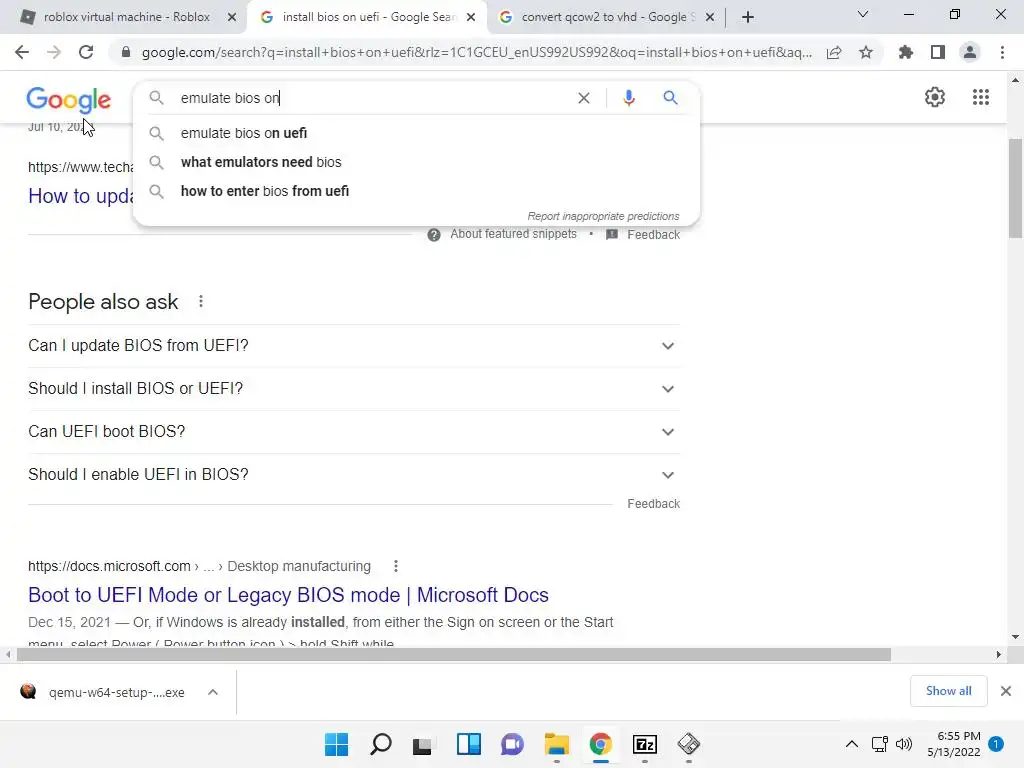This screenshot has height=768, width=1024.
Task: Click the forward navigation arrow
Action: pos(54,52)
